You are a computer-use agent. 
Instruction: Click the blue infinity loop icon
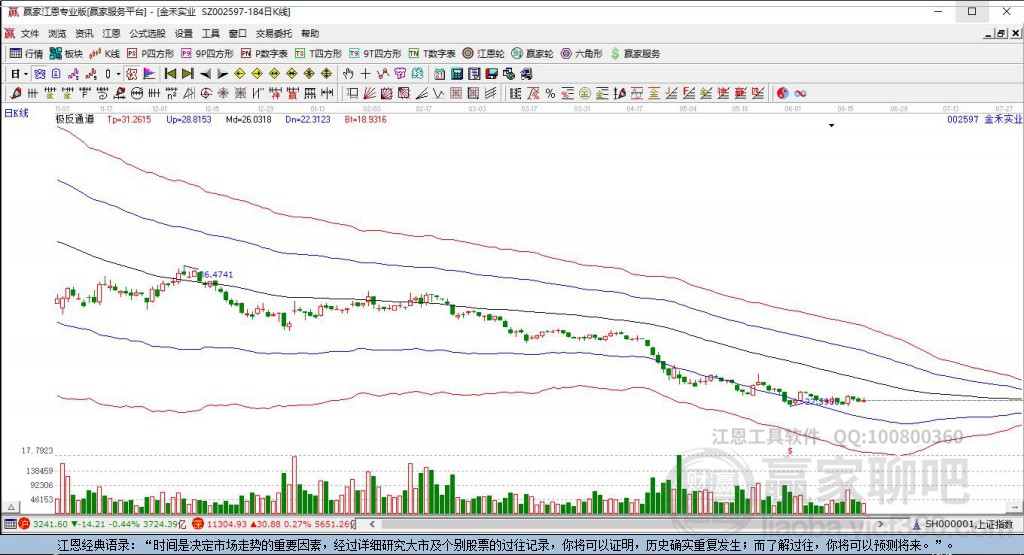(800, 93)
